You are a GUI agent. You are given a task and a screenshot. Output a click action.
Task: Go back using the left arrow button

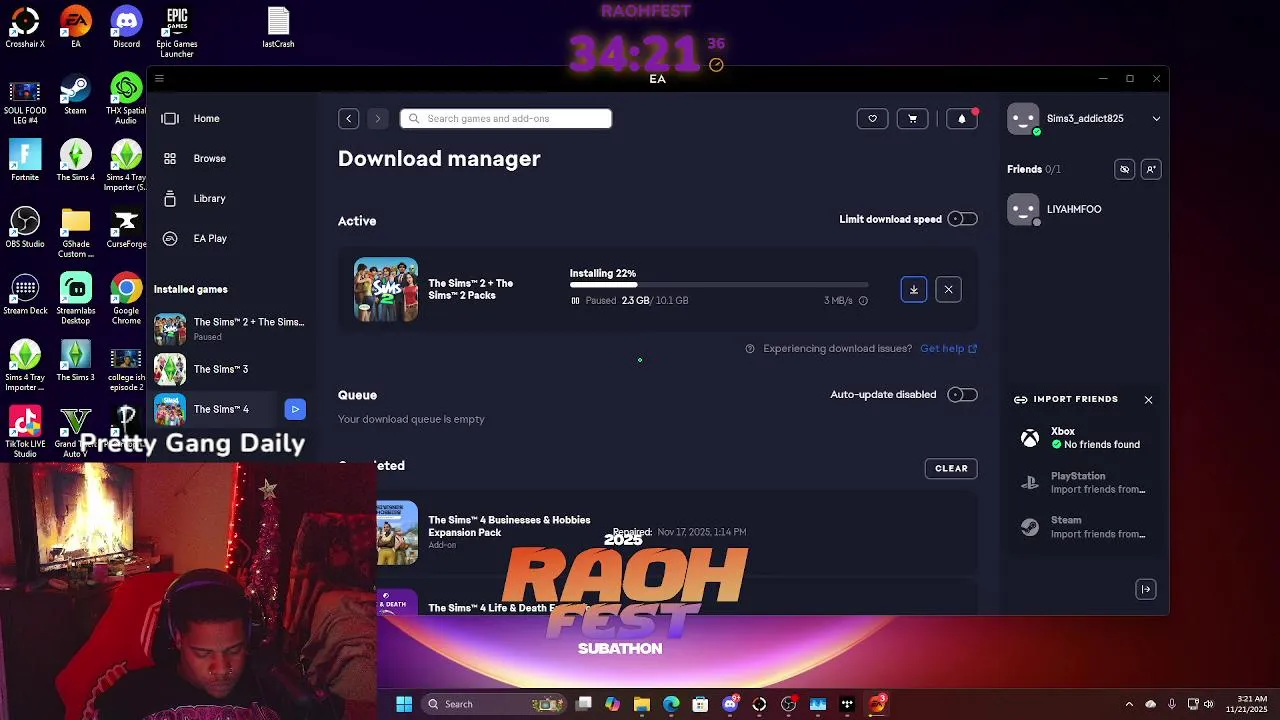tap(348, 119)
